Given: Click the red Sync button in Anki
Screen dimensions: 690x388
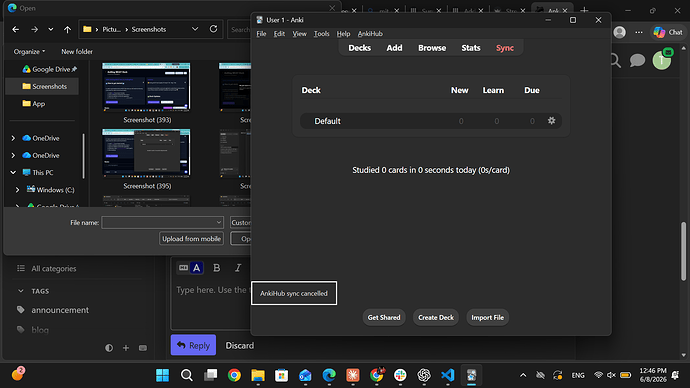Looking at the screenshot, I should 505,48.
